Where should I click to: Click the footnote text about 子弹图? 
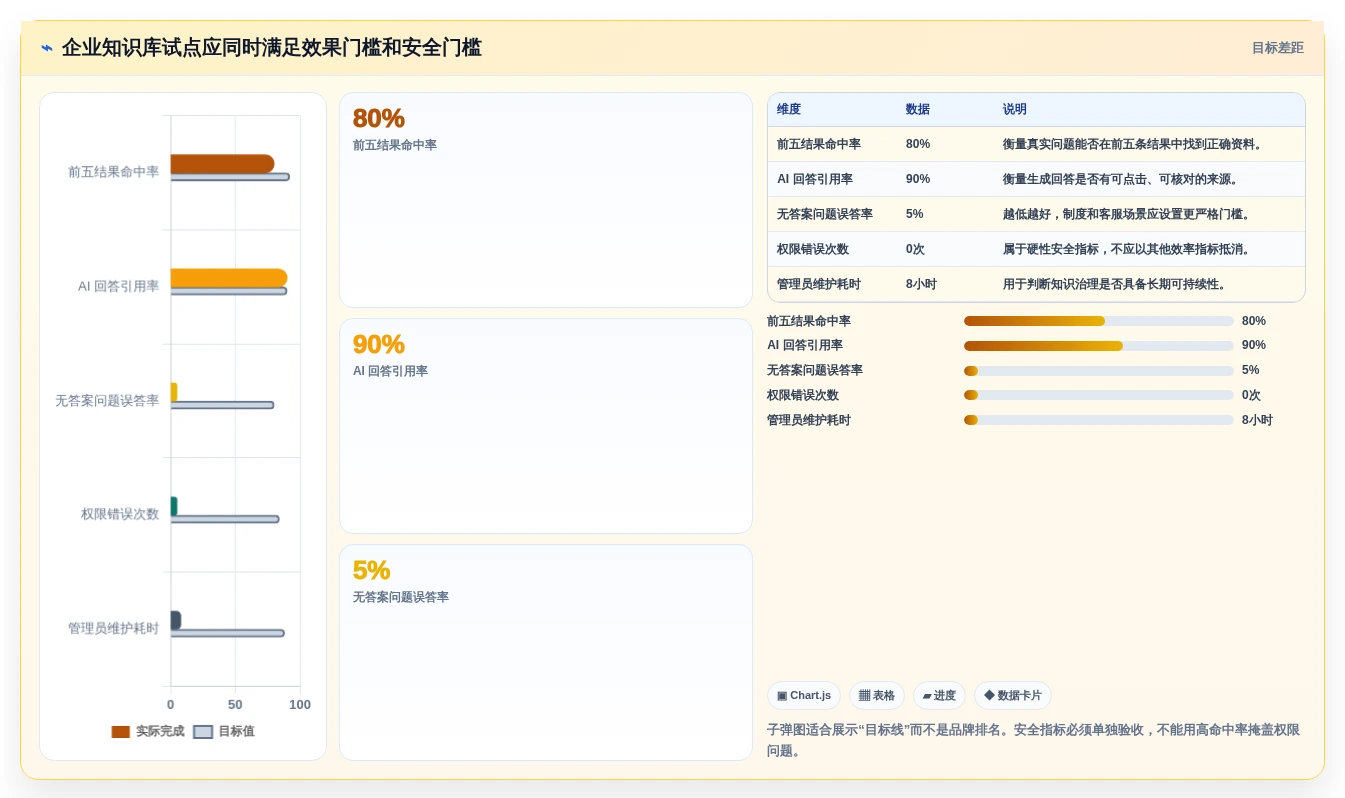click(1034, 741)
